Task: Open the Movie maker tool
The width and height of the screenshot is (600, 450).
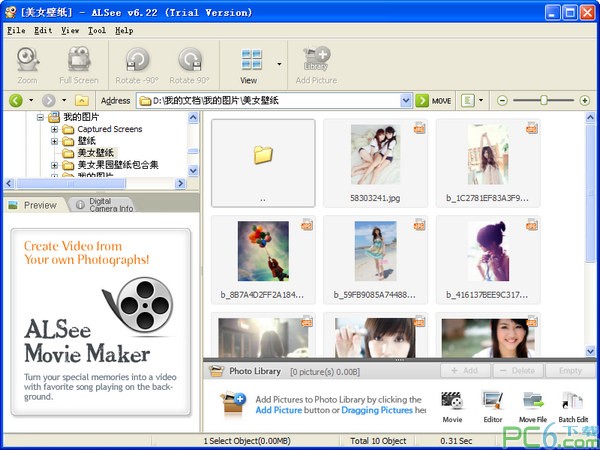Action: (452, 406)
